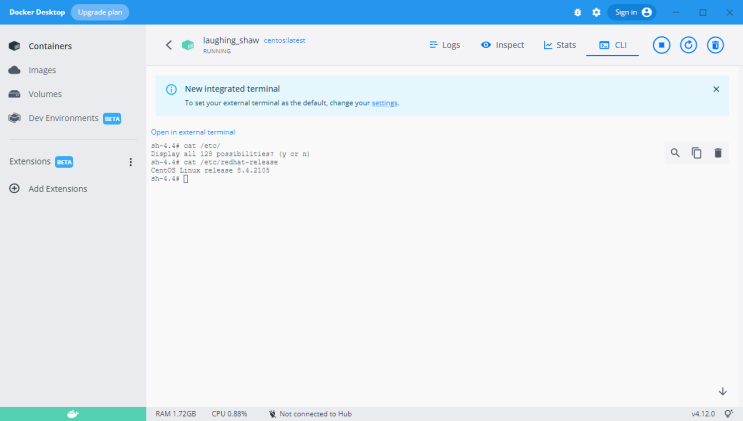Select the CLI tab
Screen dimensions: 743x421
pos(612,45)
